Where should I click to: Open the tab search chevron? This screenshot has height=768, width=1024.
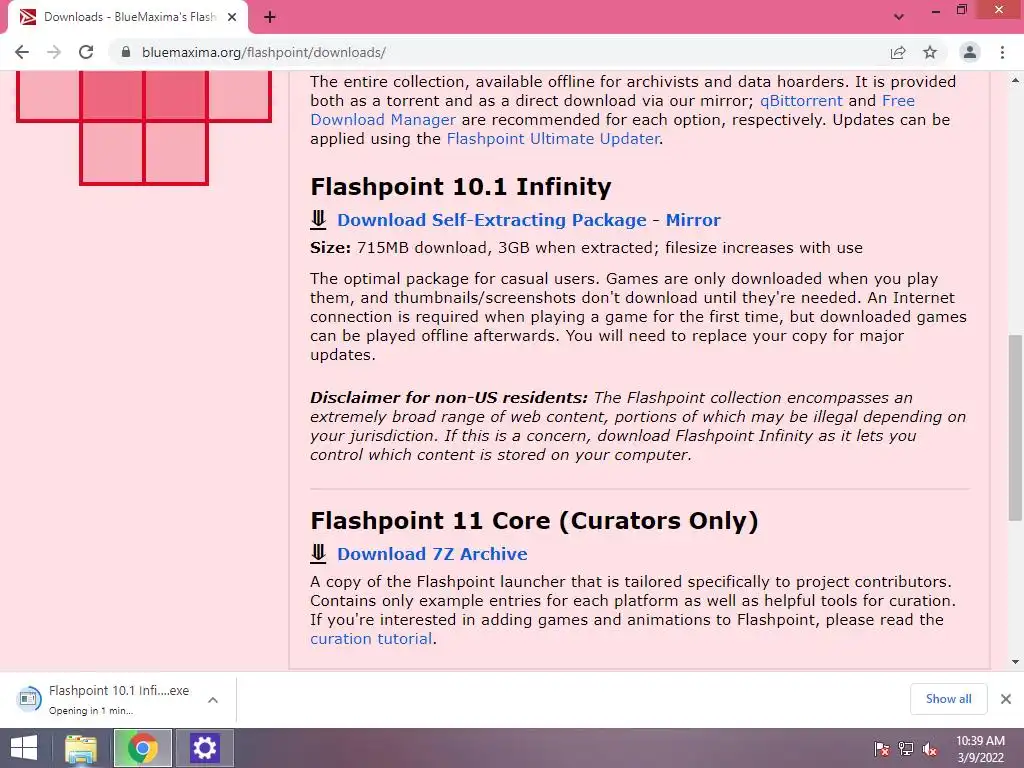tap(899, 17)
